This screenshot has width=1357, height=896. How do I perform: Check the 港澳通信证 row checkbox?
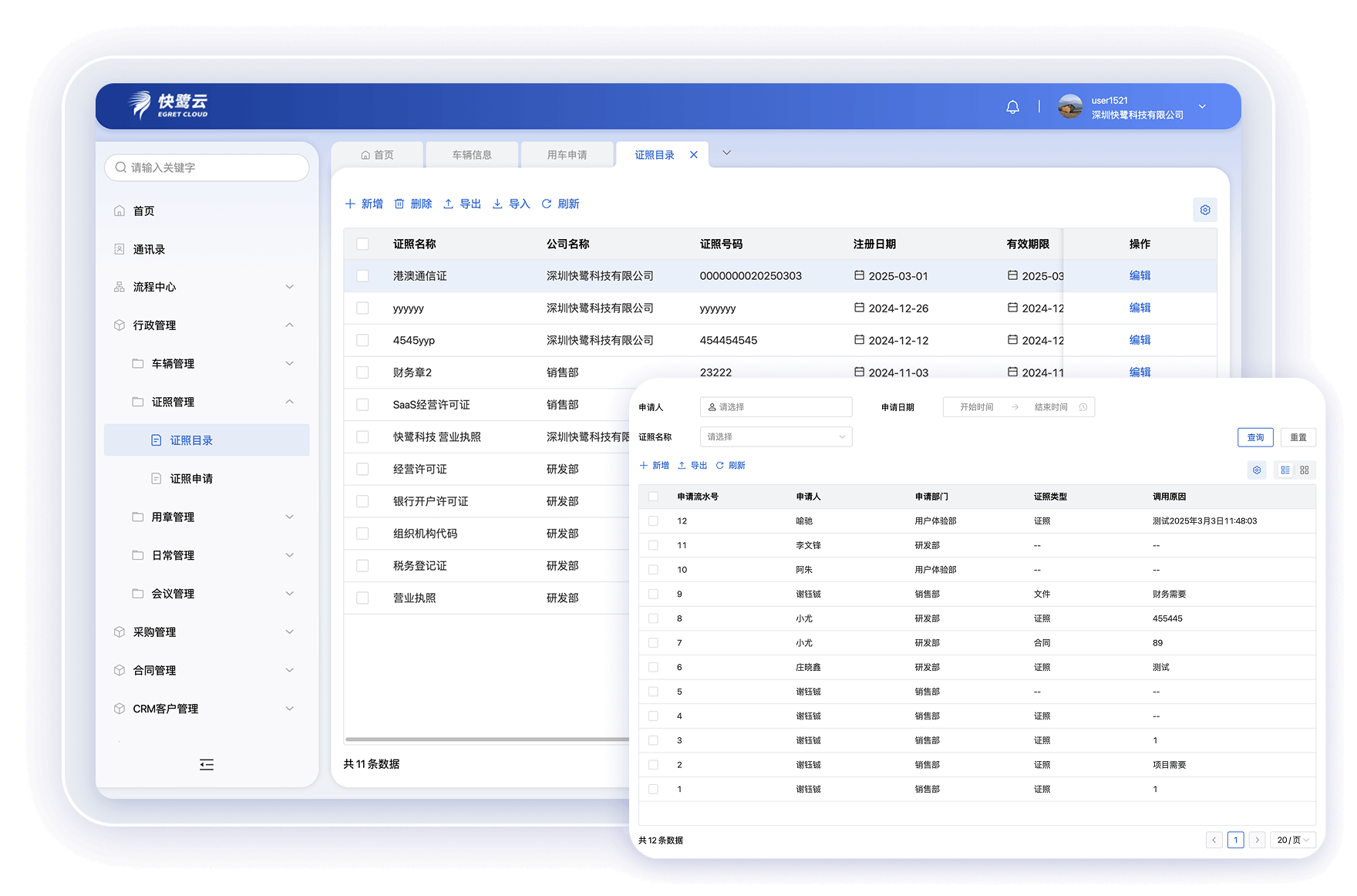pyautogui.click(x=362, y=276)
